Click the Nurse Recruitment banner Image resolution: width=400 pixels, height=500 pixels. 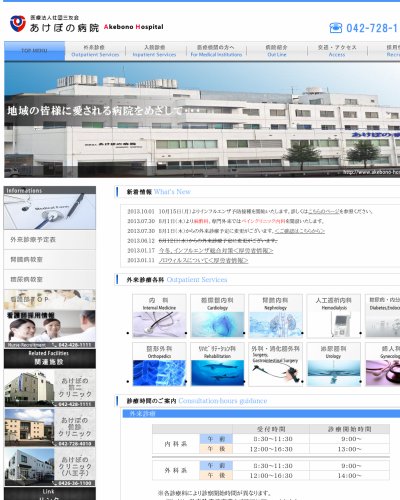coord(50,329)
